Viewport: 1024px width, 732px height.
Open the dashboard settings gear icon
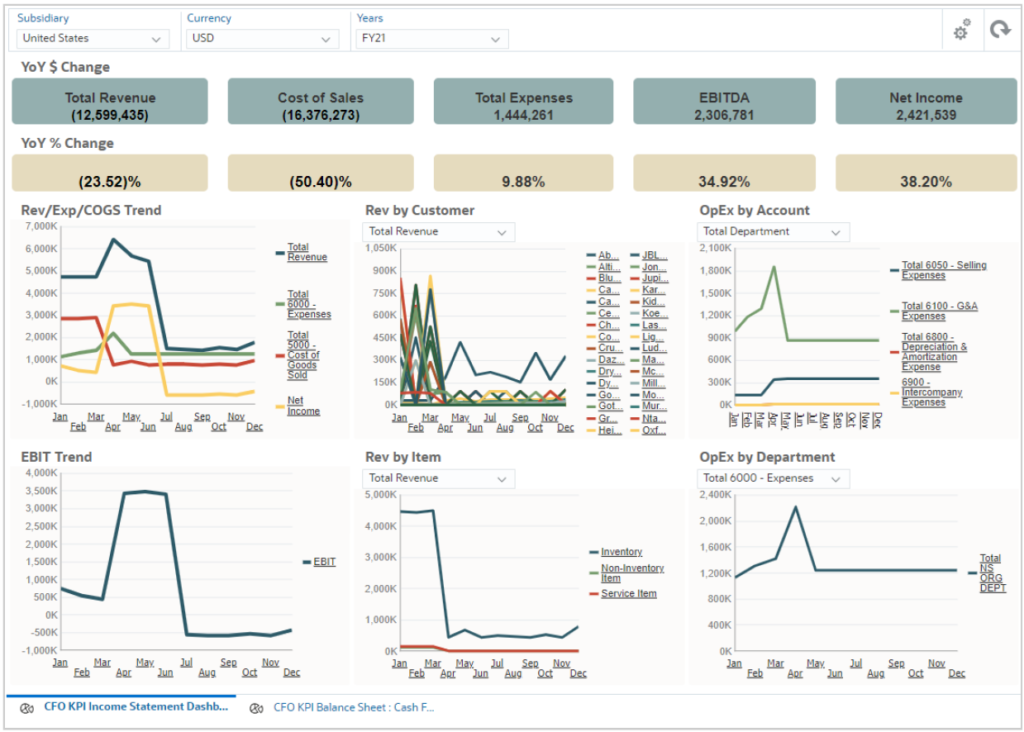tap(961, 32)
